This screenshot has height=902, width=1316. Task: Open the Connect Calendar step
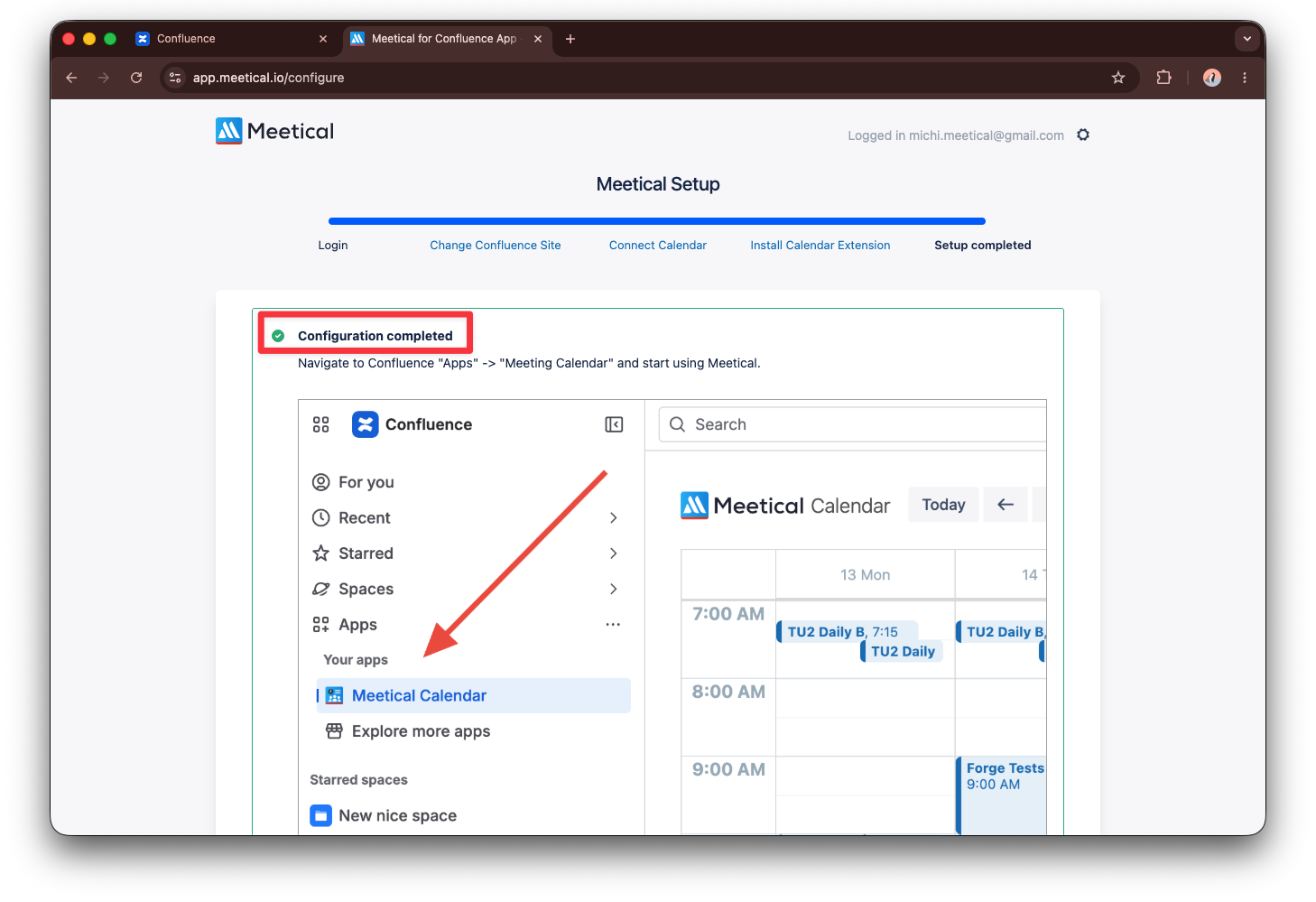pyautogui.click(x=658, y=246)
